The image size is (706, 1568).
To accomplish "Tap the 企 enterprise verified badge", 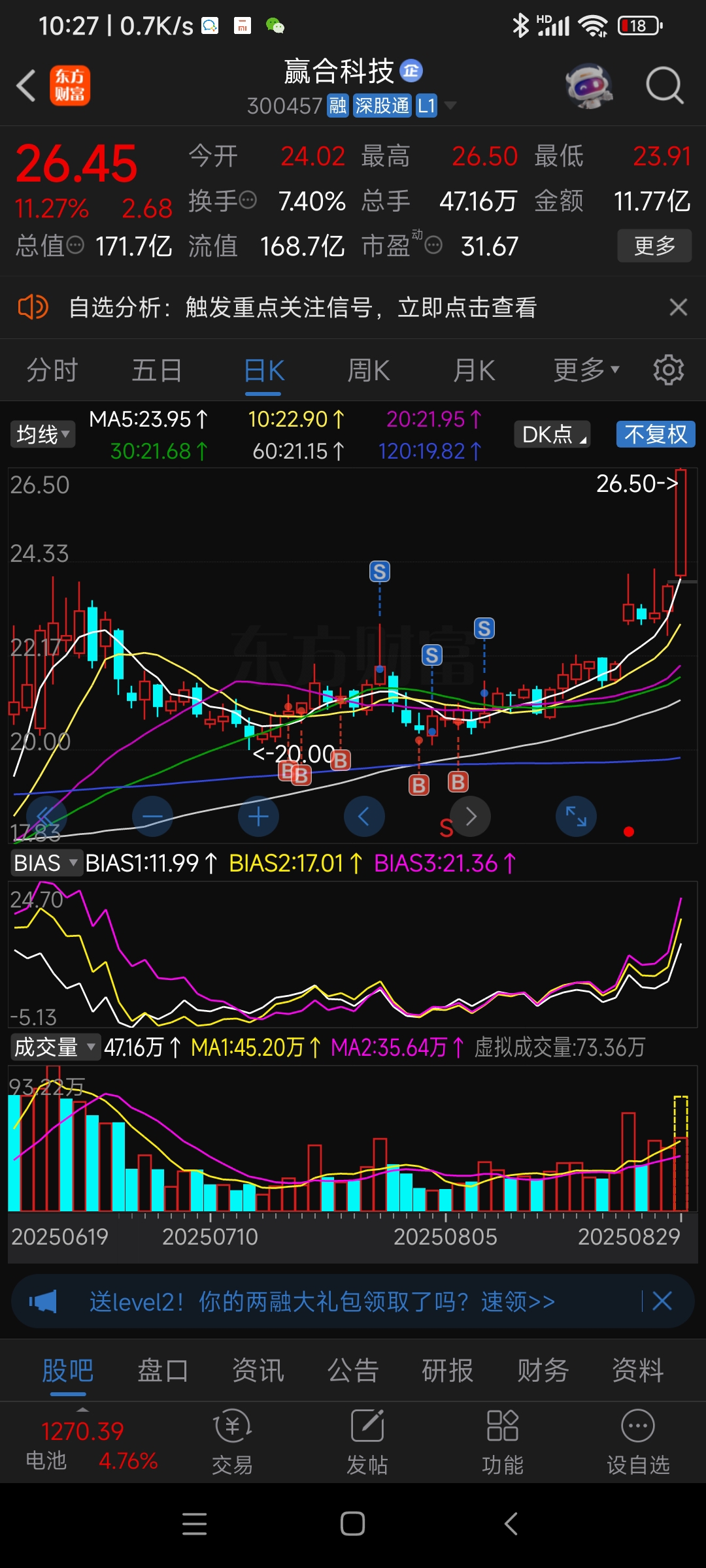I will click(411, 71).
